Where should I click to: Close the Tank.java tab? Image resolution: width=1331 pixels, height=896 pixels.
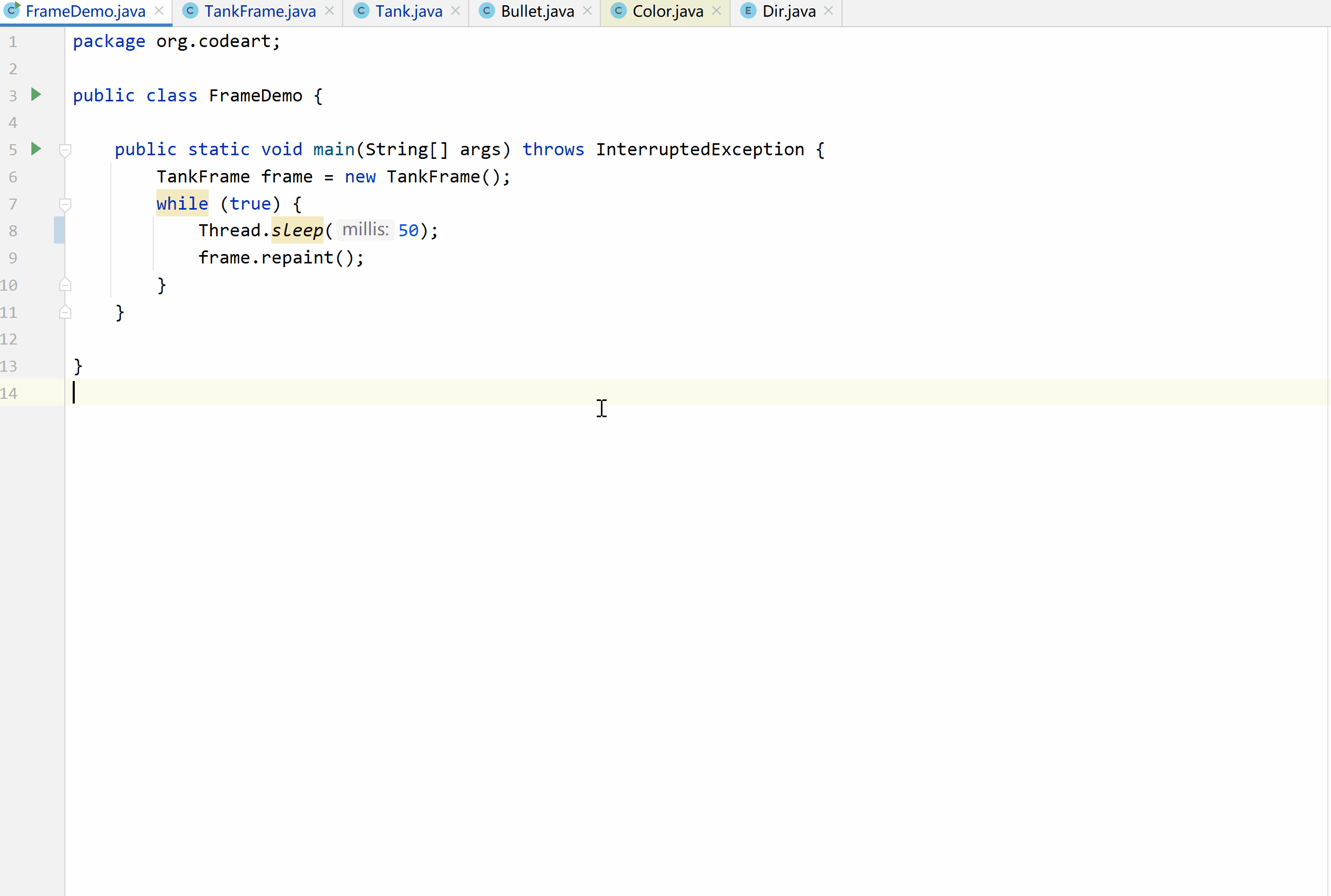pyautogui.click(x=456, y=11)
